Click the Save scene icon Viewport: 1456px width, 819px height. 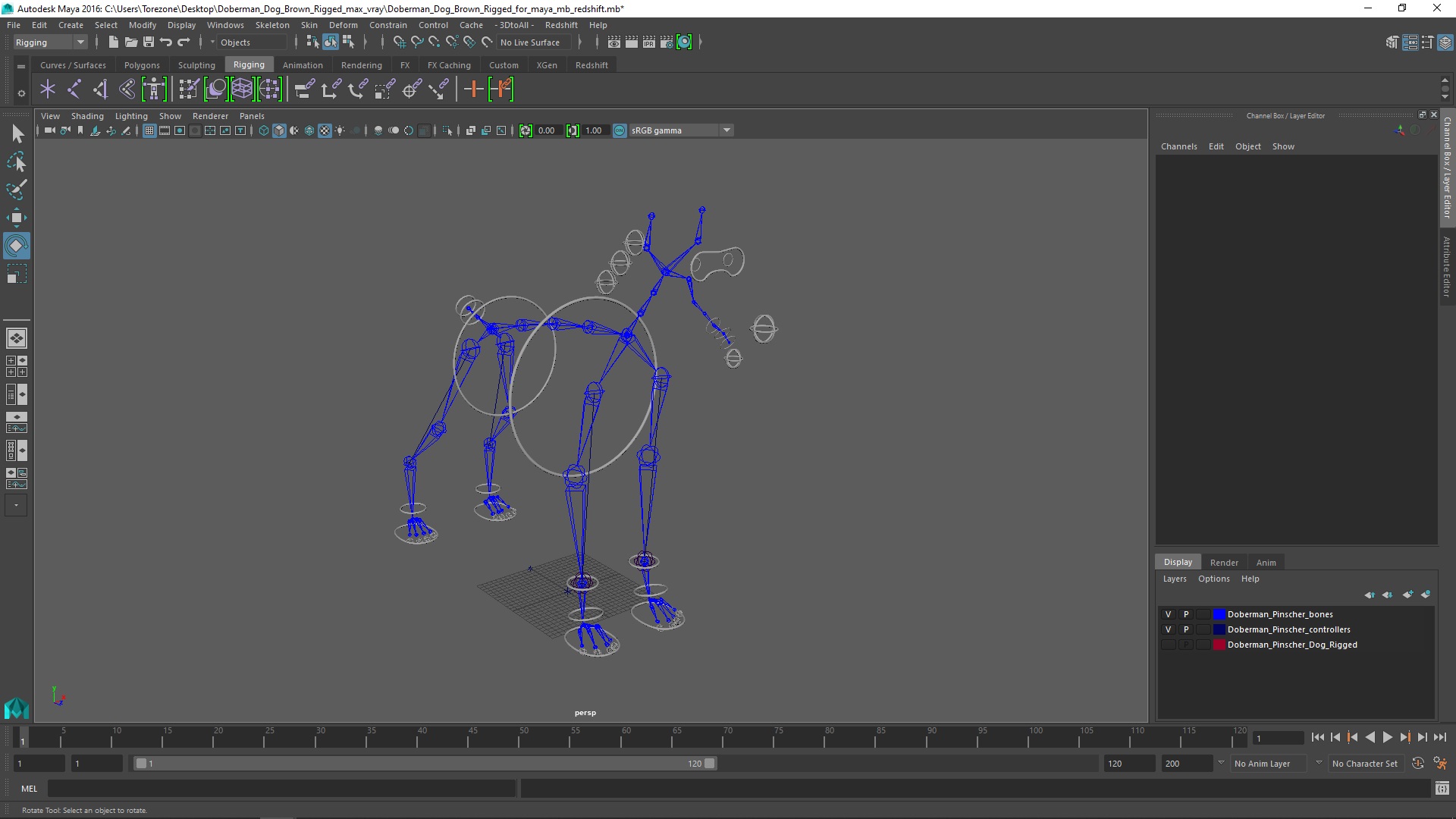click(x=149, y=42)
